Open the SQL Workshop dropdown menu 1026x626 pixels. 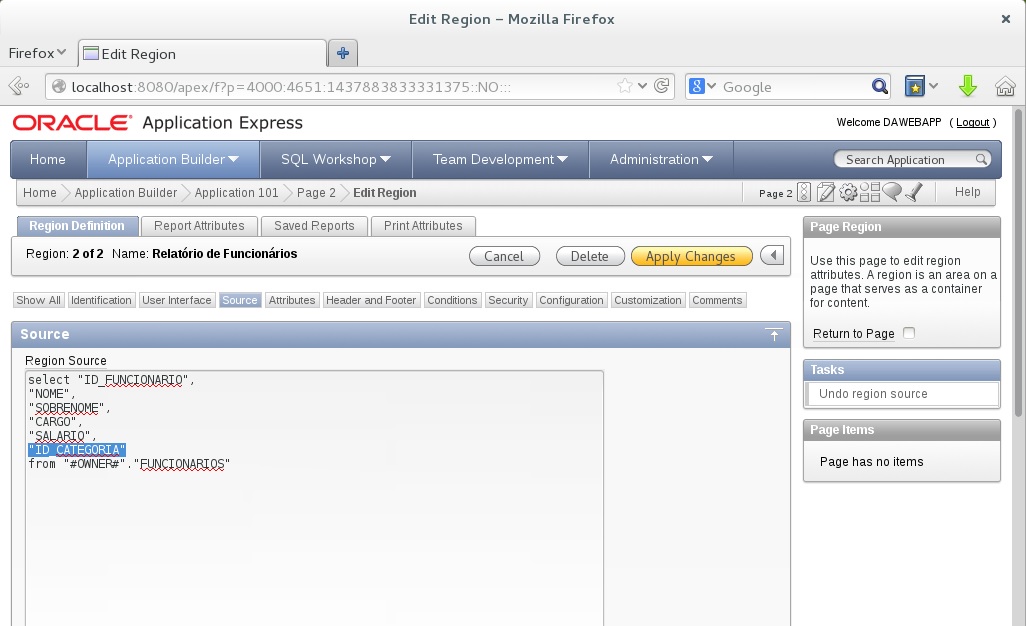[384, 159]
